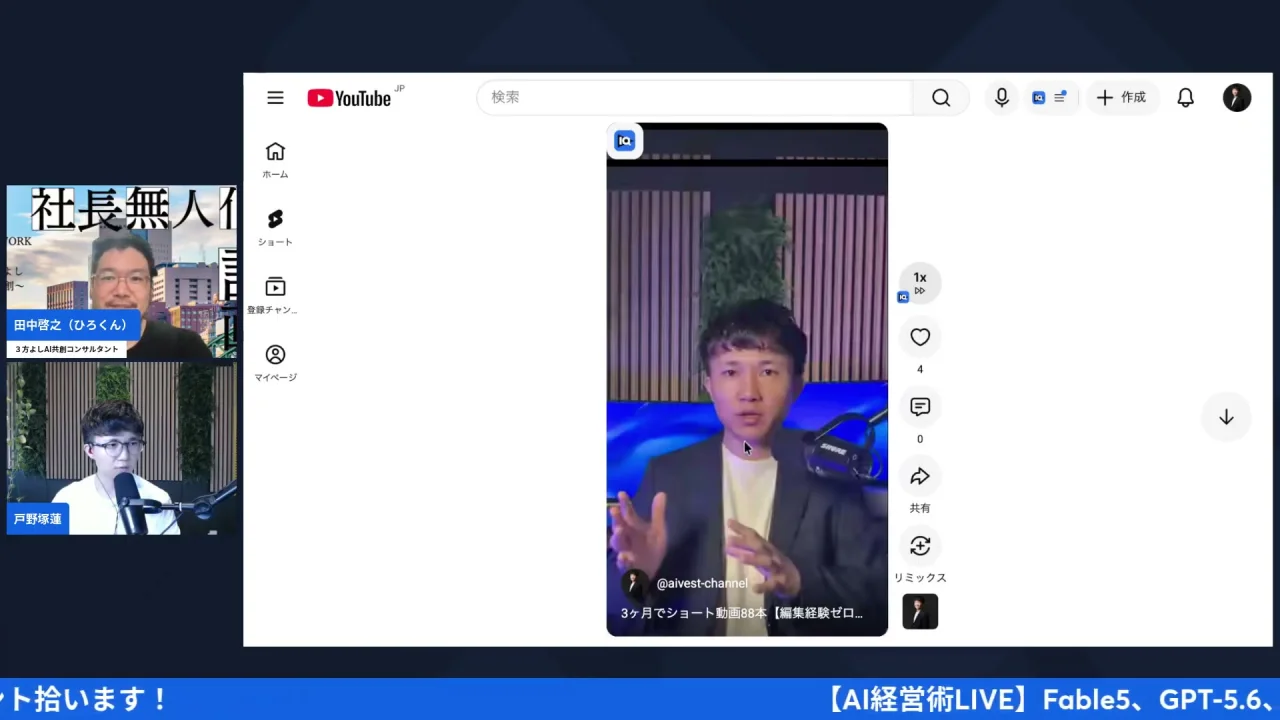This screenshot has height=720, width=1280.
Task: Click the channel avatar on the Short
Action: coord(634,584)
